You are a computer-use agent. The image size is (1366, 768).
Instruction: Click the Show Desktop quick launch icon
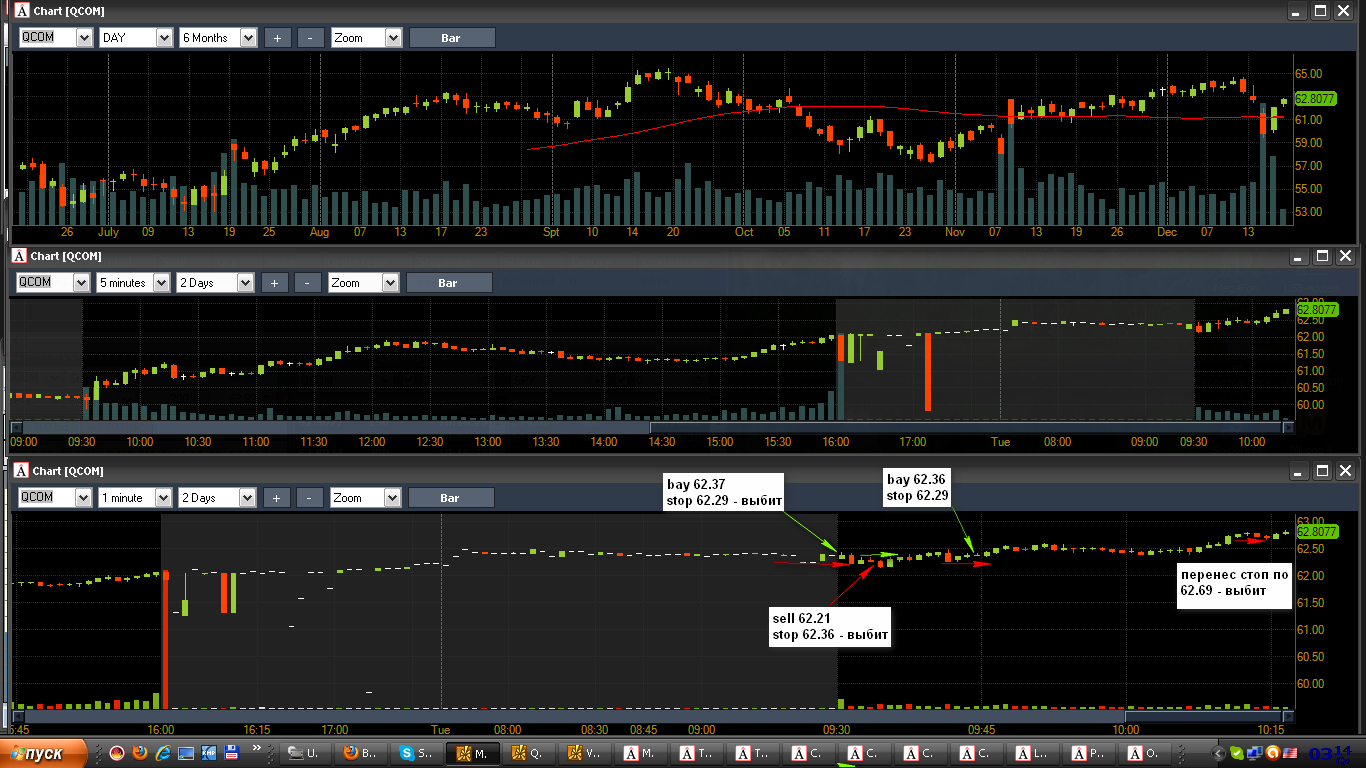186,753
